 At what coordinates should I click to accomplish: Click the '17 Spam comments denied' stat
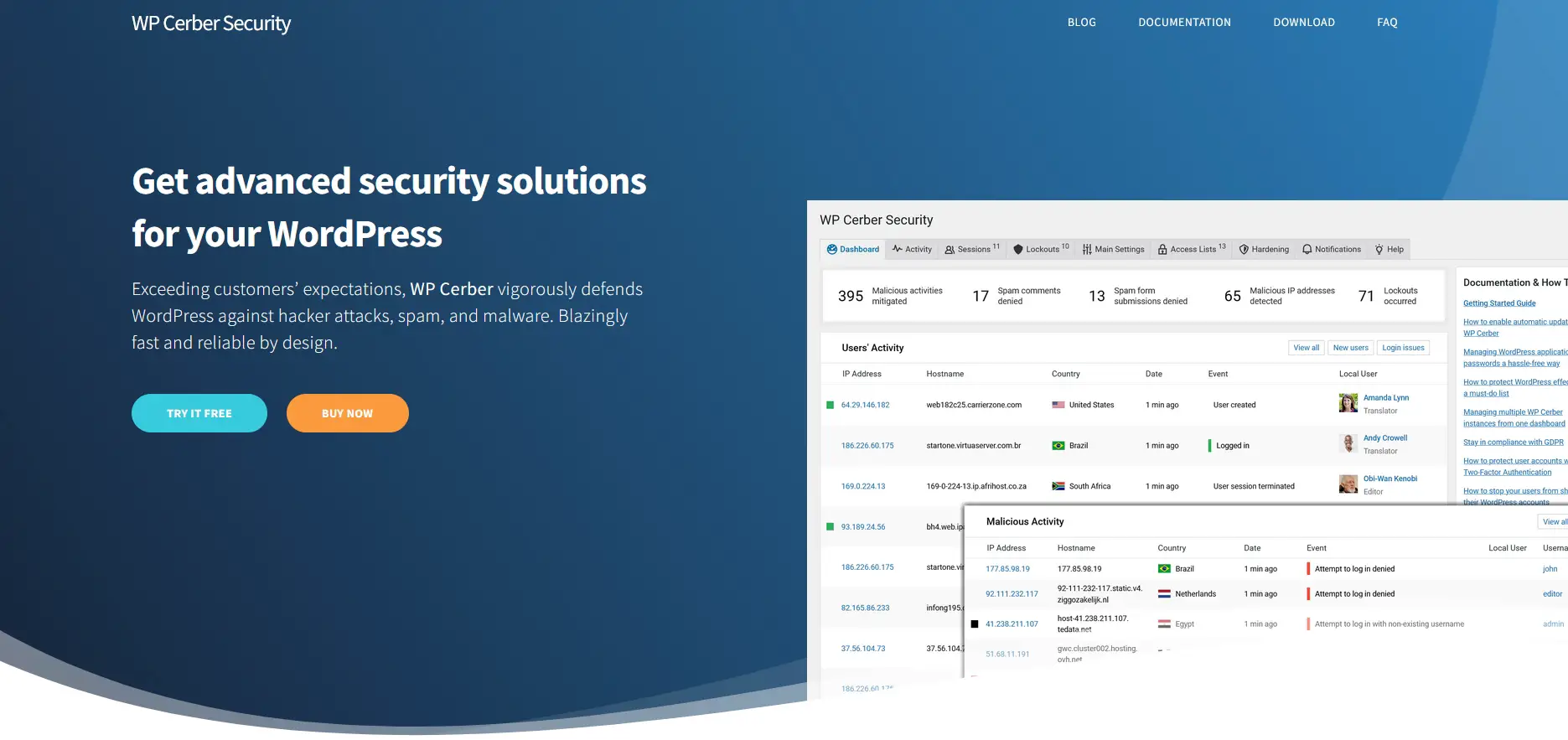[1016, 296]
